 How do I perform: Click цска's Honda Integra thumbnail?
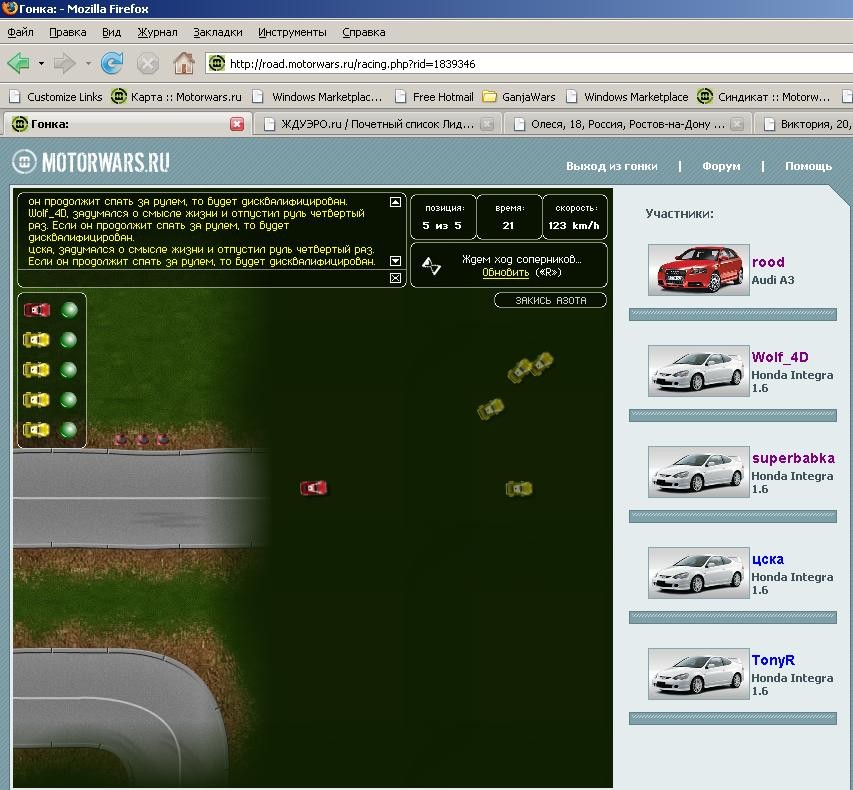699,573
